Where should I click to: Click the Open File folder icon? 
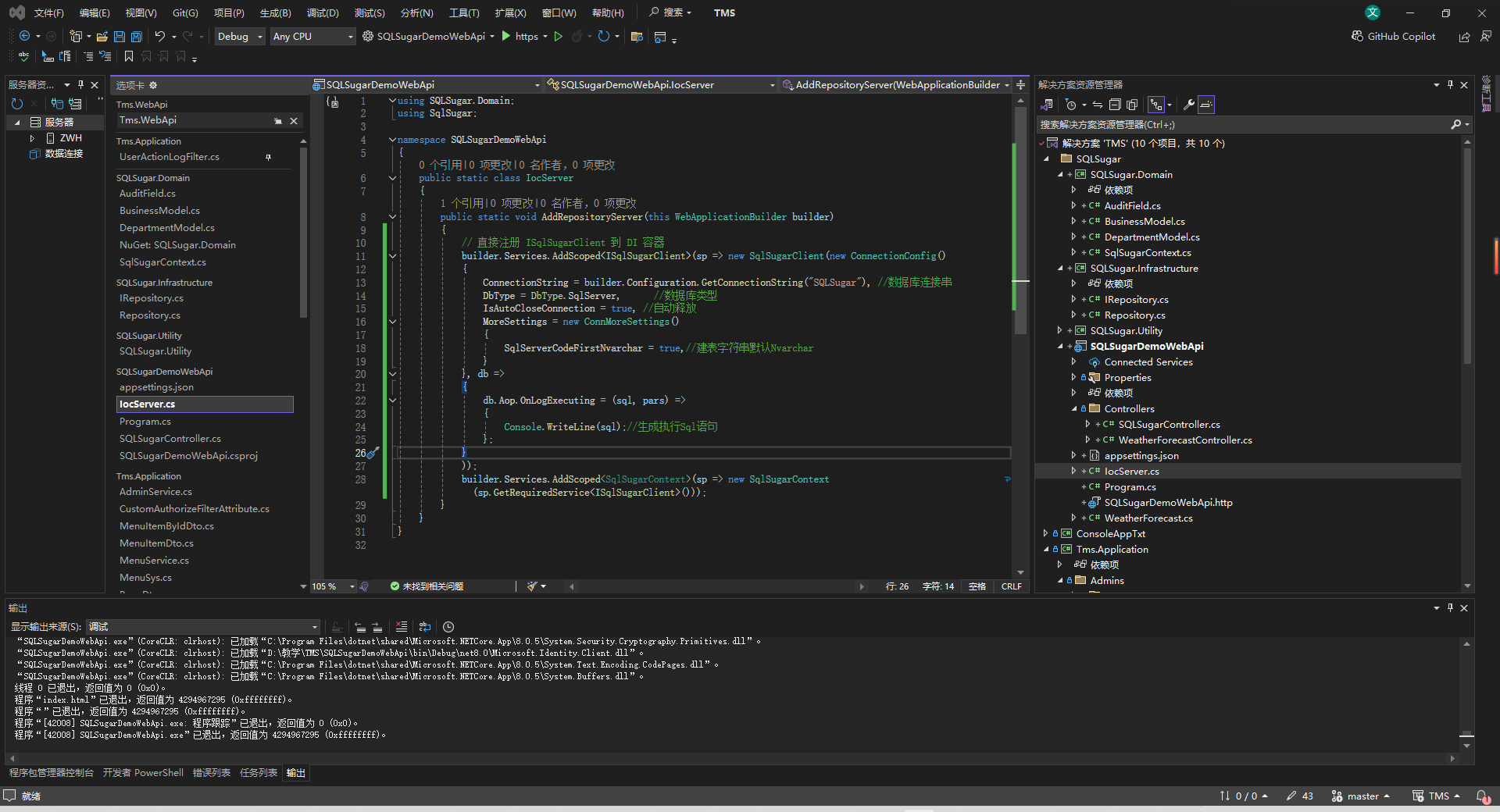102,37
